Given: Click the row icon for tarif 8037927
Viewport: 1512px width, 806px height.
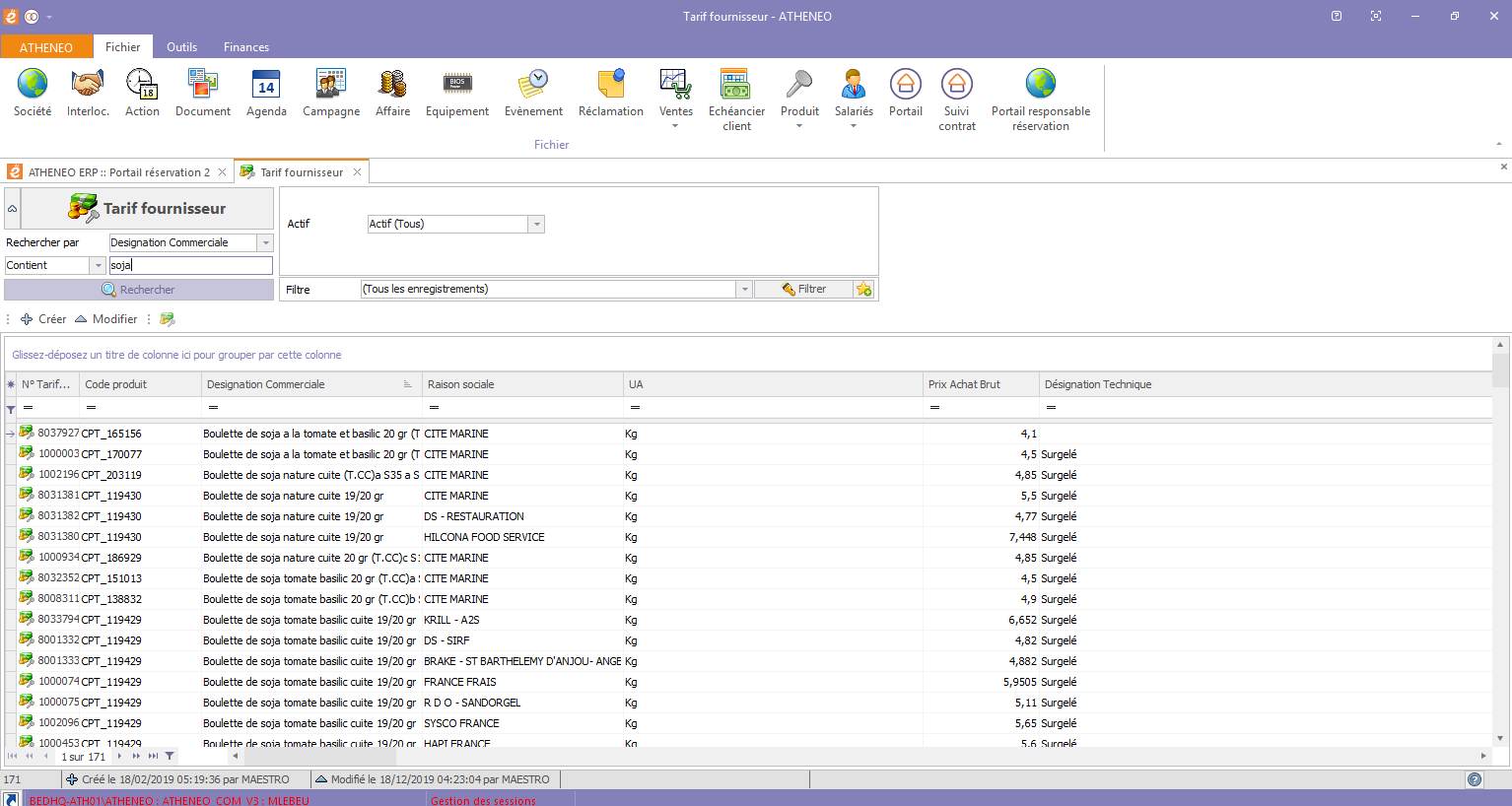Looking at the screenshot, I should coord(27,433).
